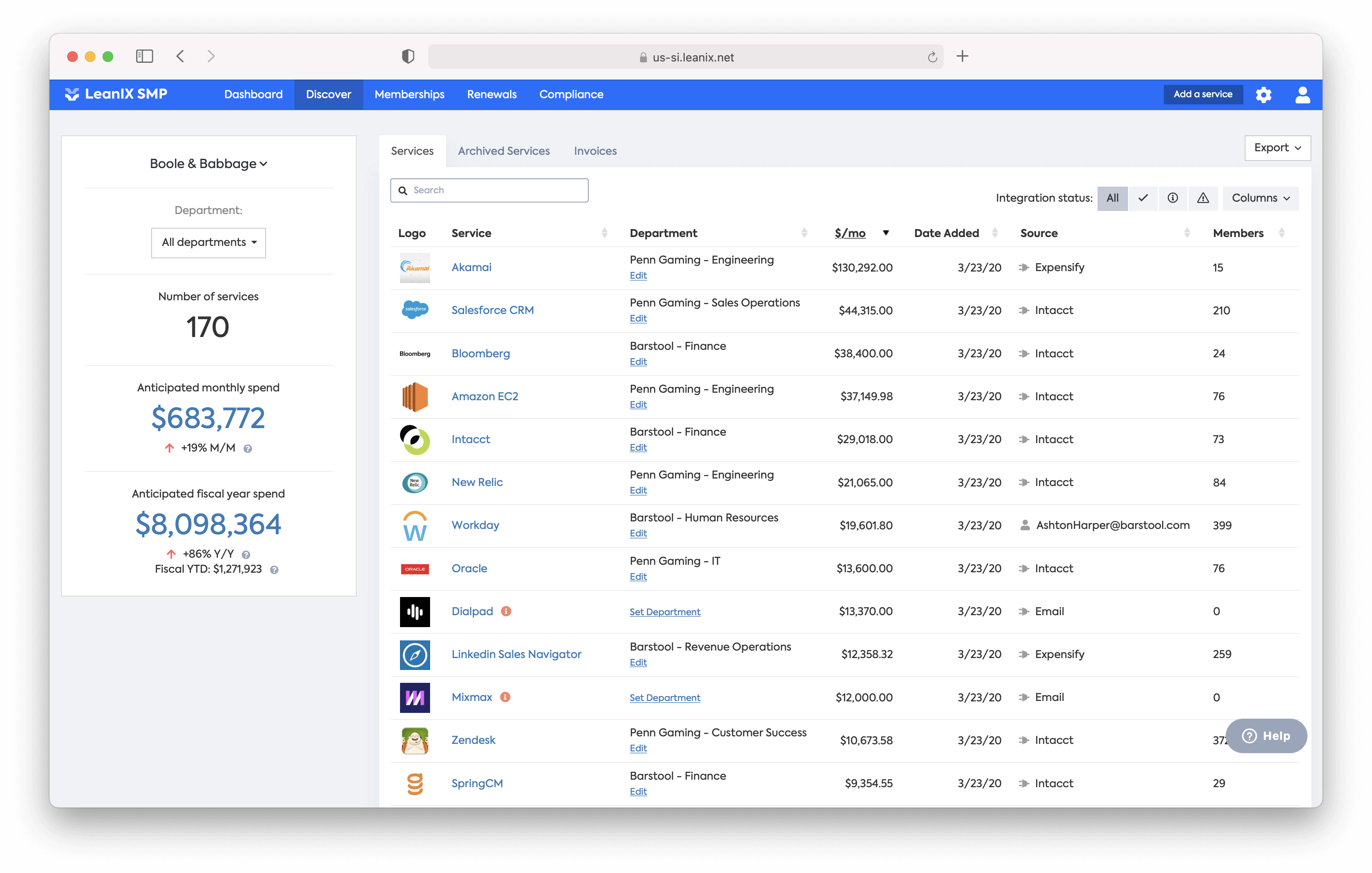Open the All departments dropdown
1372x873 pixels.
pyautogui.click(x=209, y=242)
